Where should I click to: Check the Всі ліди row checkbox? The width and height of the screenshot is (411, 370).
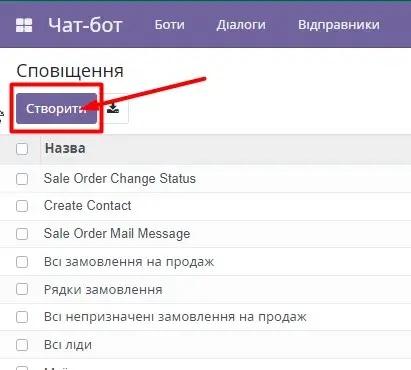[x=22, y=345]
